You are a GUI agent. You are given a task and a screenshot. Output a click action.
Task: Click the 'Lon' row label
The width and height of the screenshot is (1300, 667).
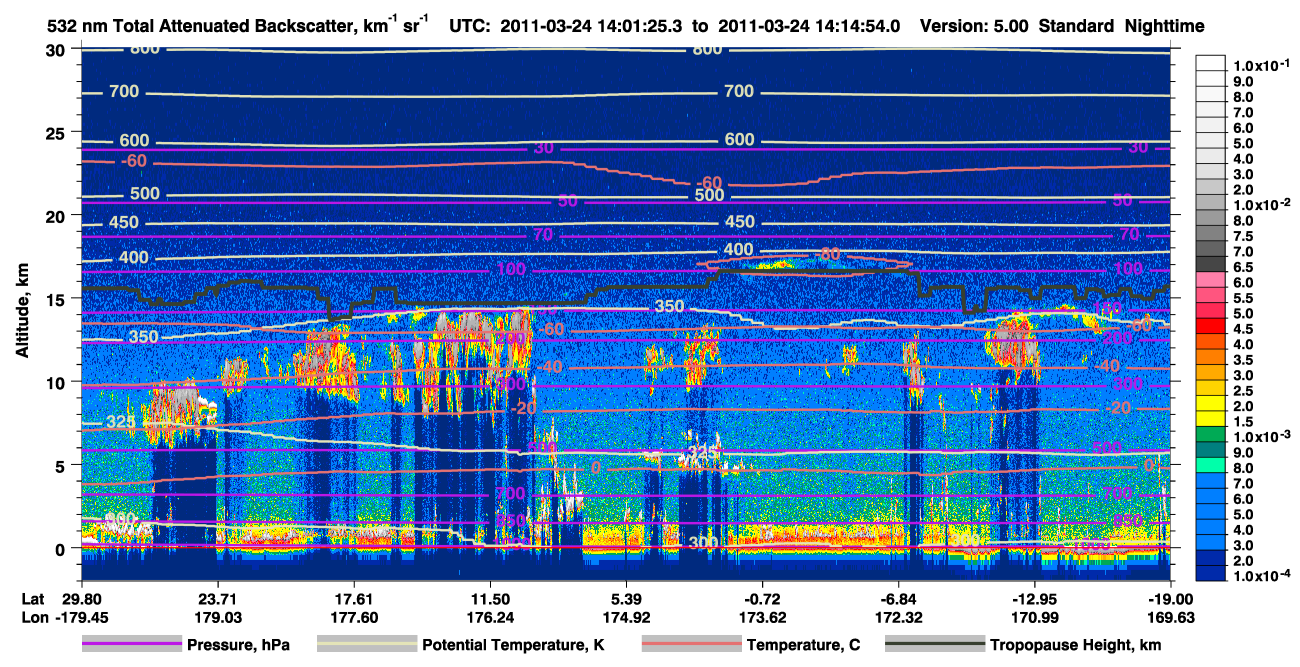34,616
